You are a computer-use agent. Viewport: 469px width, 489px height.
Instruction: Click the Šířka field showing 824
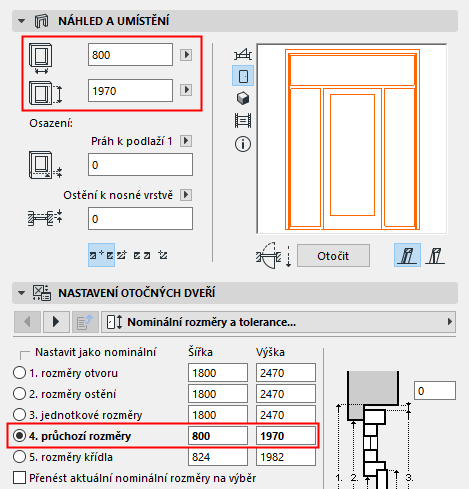pyautogui.click(x=218, y=457)
